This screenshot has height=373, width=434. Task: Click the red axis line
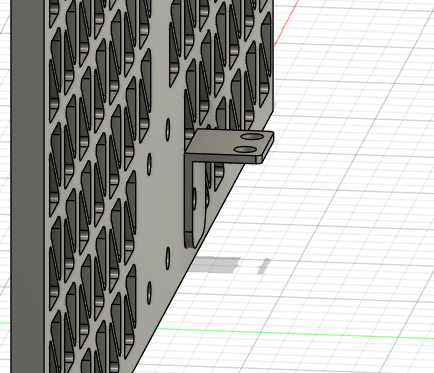click(286, 23)
